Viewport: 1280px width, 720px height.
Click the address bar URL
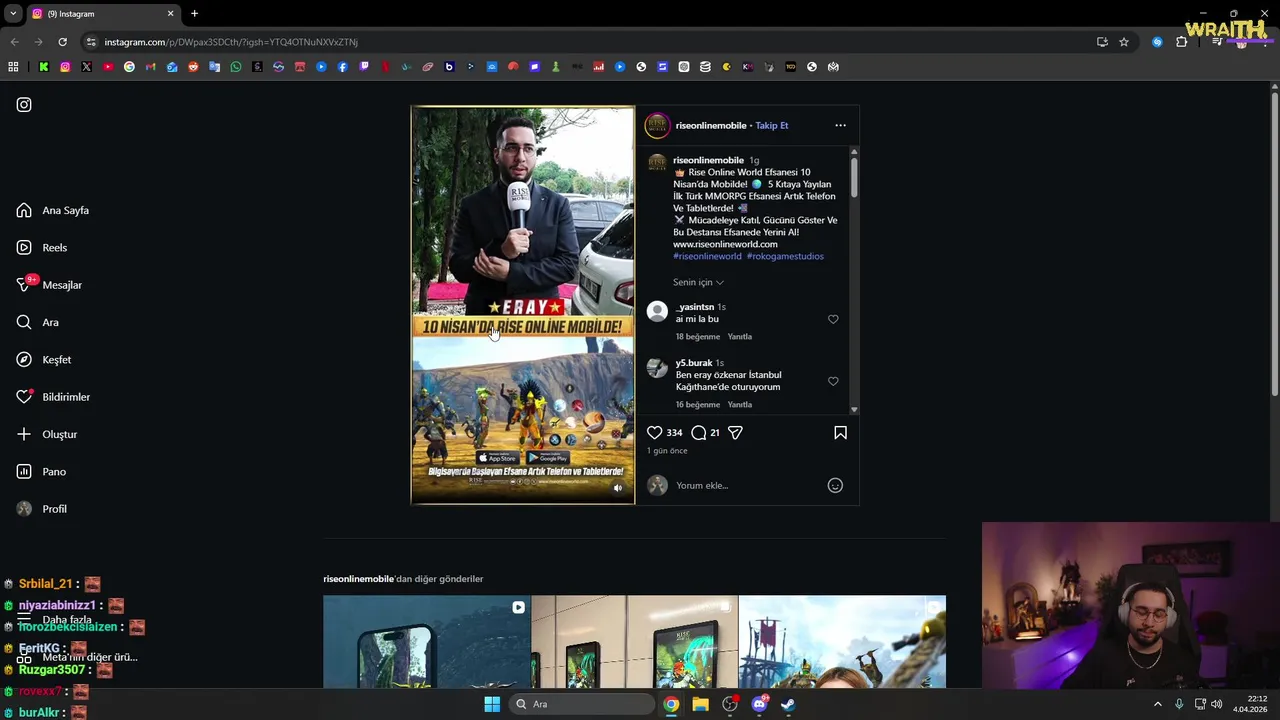coord(231,42)
